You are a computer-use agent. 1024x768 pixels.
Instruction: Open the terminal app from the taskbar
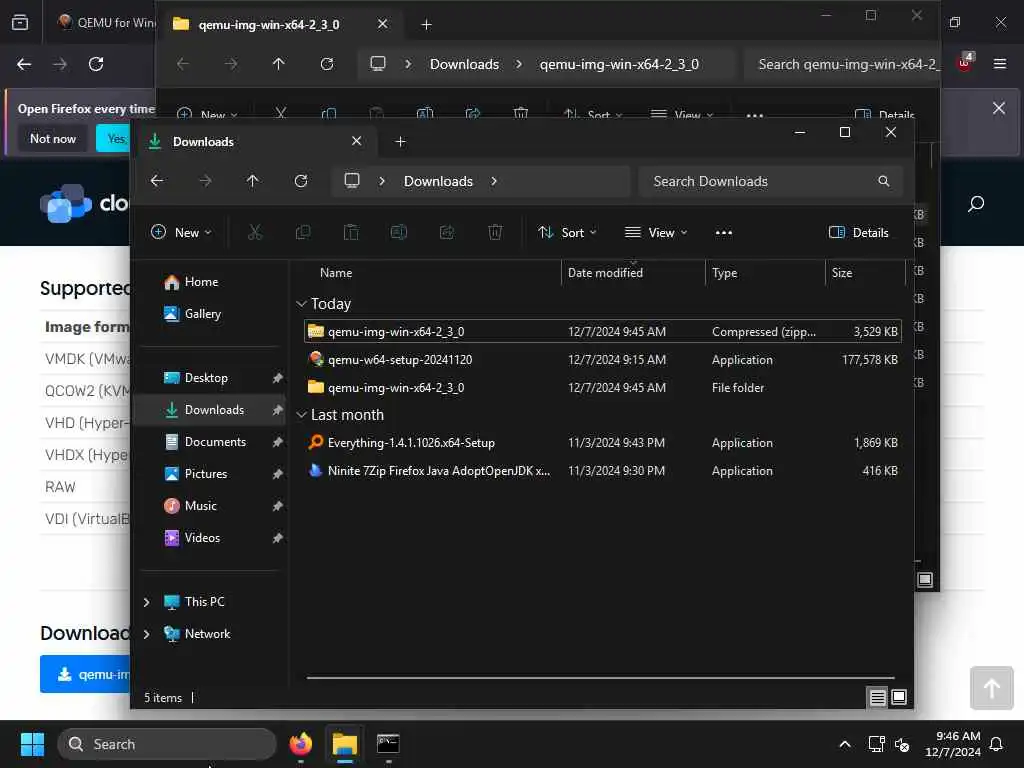coord(389,744)
